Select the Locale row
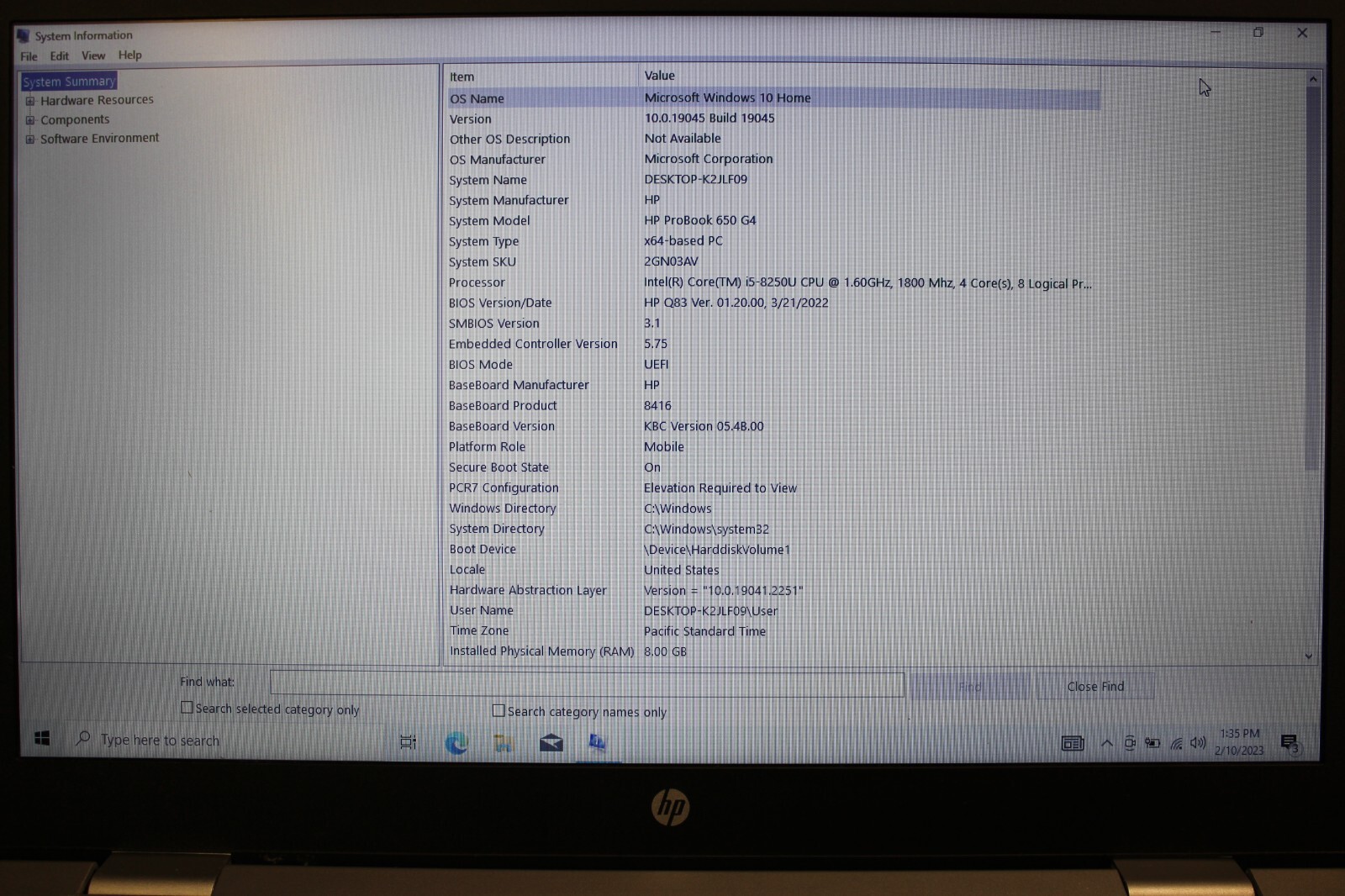Screen dimensions: 1345x896 773,569
